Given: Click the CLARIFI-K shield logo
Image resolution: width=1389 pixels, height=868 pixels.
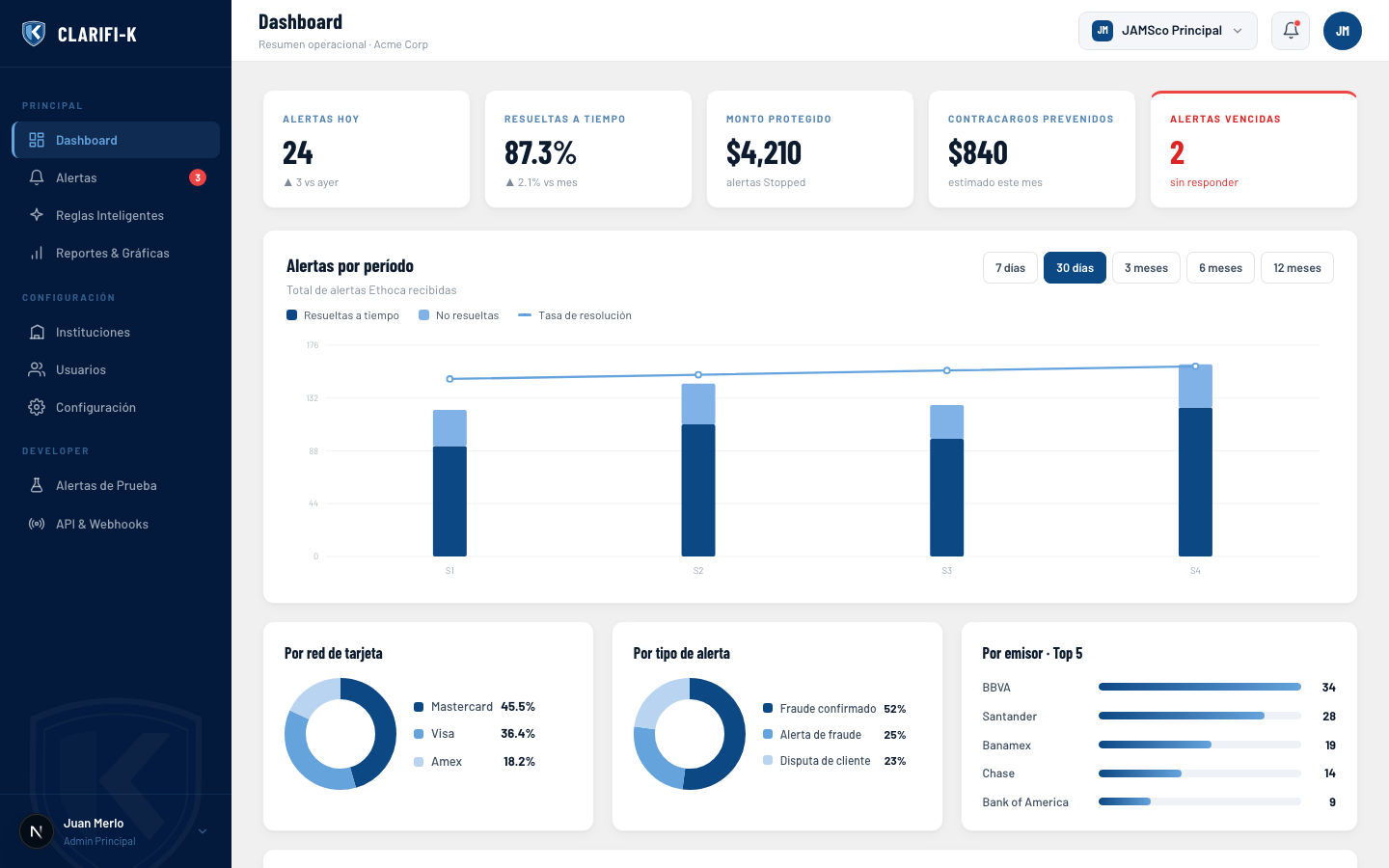Looking at the screenshot, I should (34, 34).
